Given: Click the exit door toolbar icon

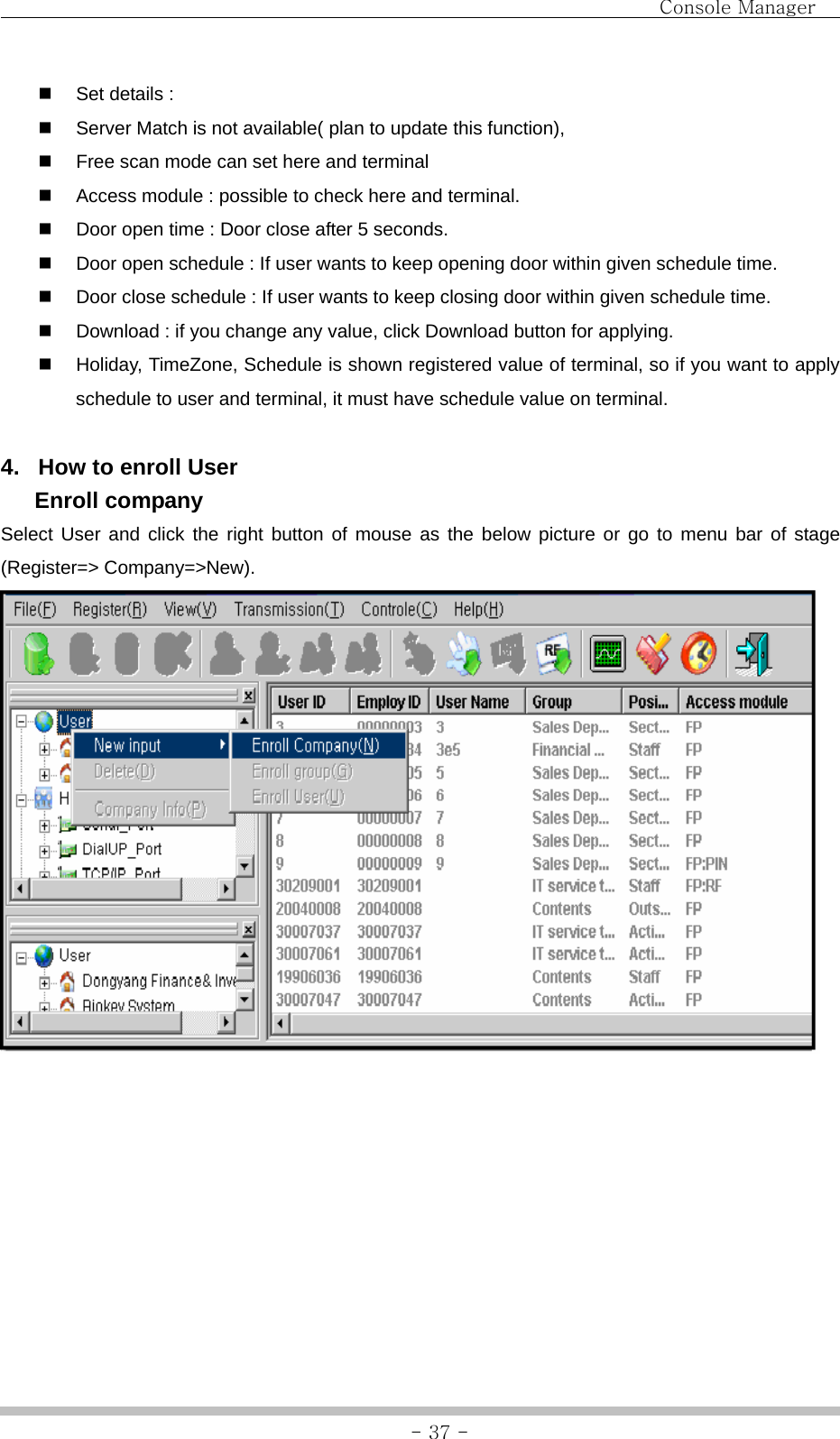Looking at the screenshot, I should [752, 654].
